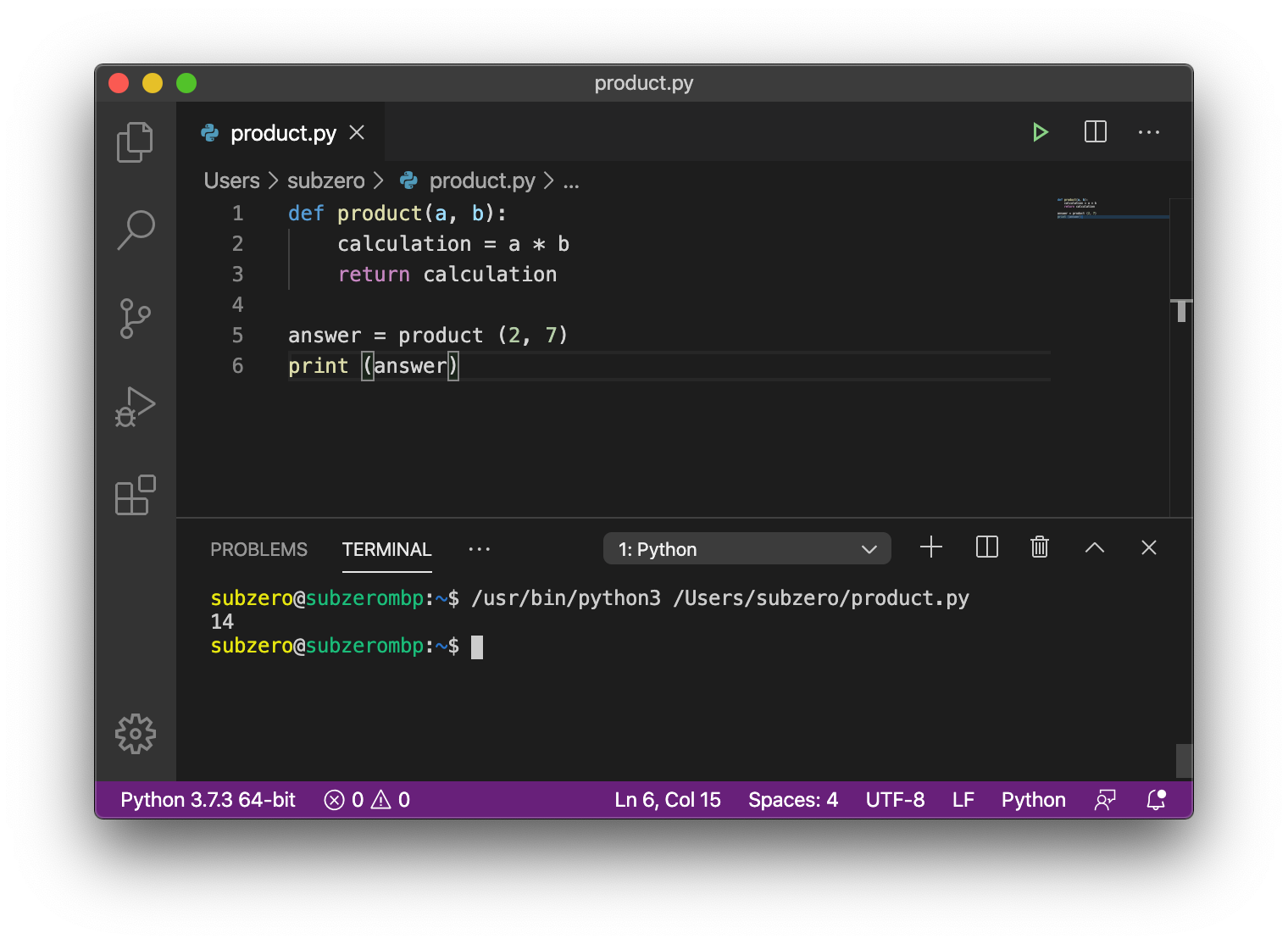Open the Explorer sidebar

pos(135,142)
